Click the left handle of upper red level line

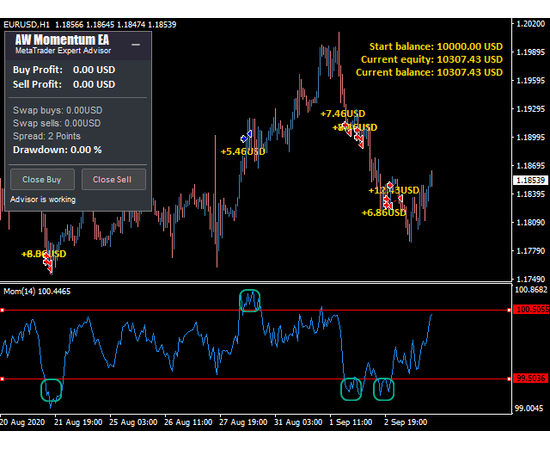tap(2, 310)
